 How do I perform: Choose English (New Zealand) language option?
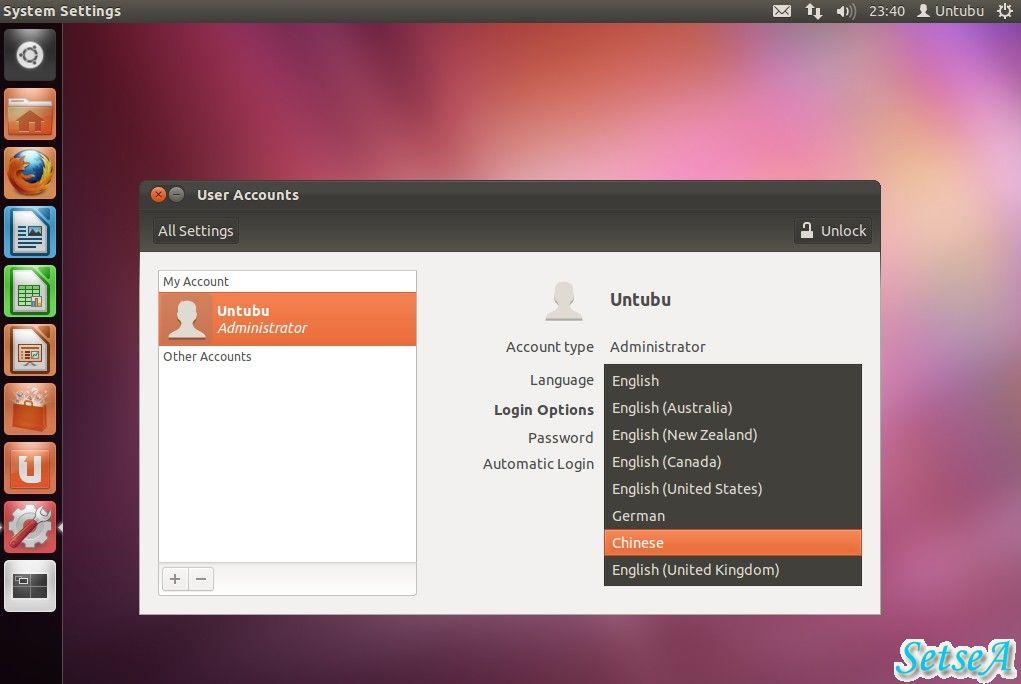733,435
